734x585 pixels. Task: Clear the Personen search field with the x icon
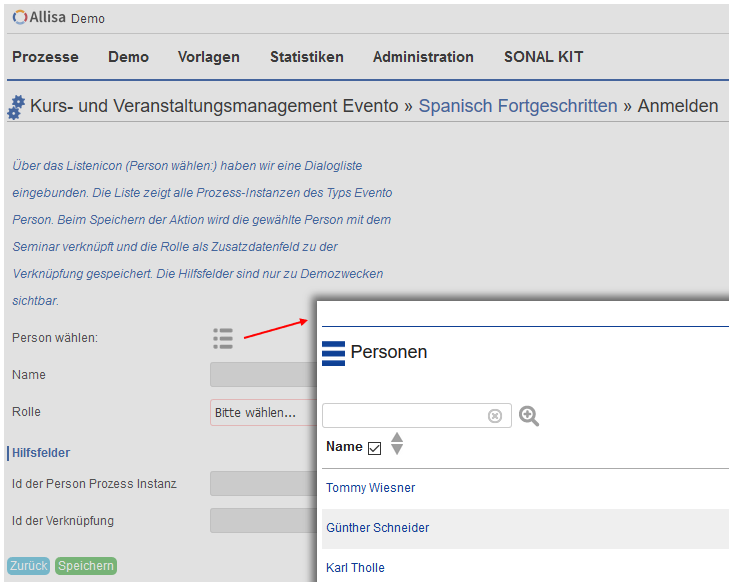click(x=495, y=416)
